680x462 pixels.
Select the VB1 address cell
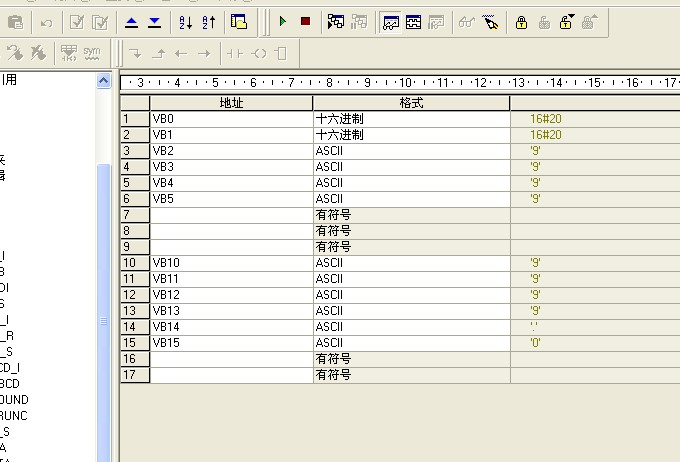(231, 135)
